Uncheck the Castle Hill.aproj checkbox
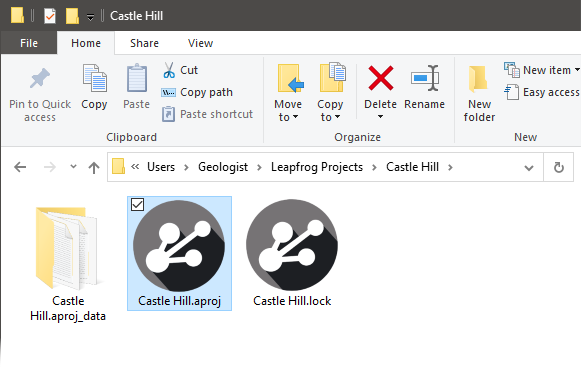The height and width of the screenshot is (368, 581). [x=137, y=204]
